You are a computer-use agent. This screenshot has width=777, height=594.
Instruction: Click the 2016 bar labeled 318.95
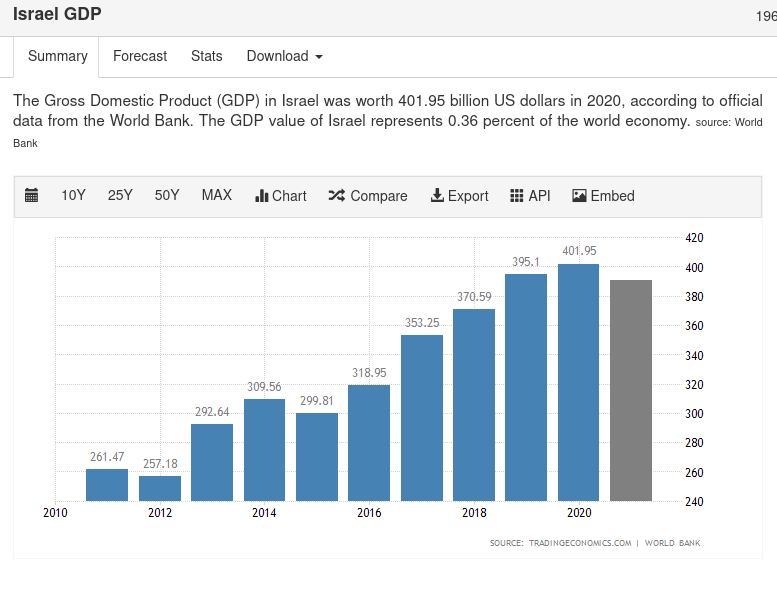point(369,443)
